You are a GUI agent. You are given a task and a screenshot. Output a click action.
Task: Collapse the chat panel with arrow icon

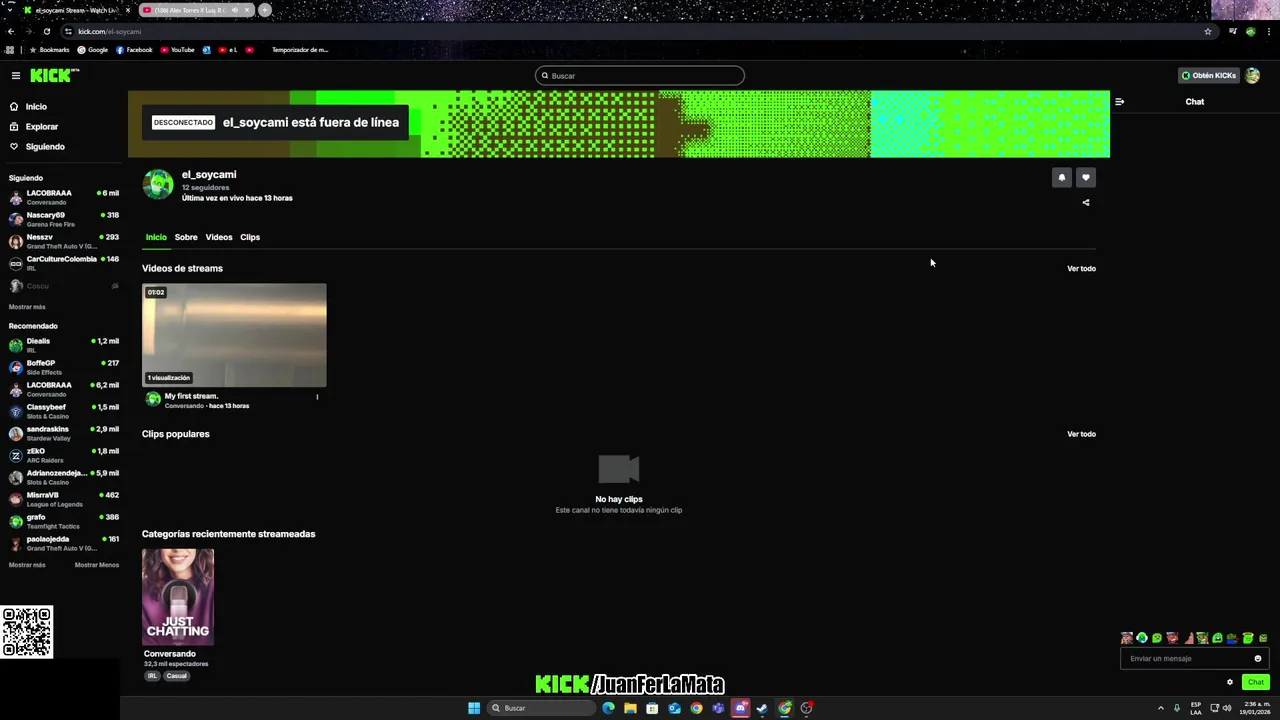1119,102
